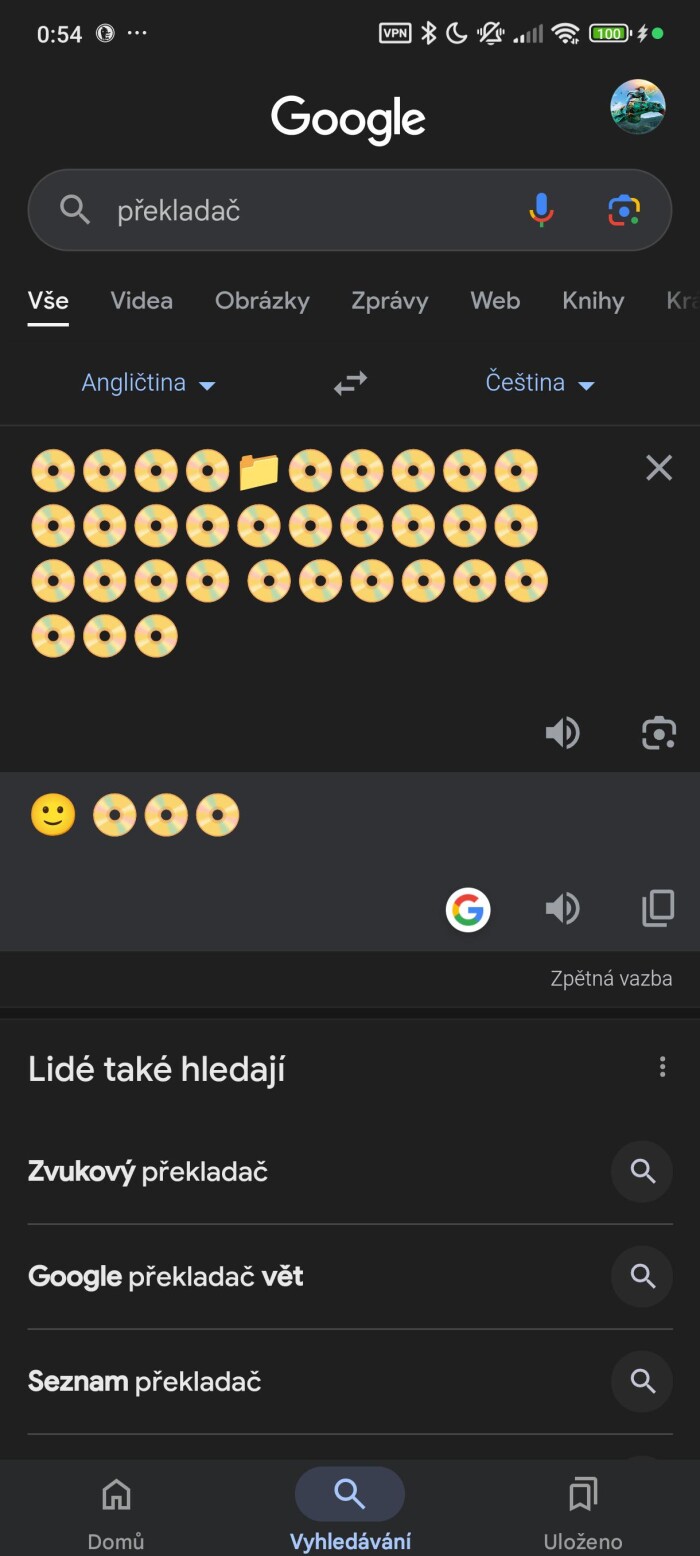Screen dimensions: 700x1556
Task: Open the Zpětná vazba feedback link
Action: coord(611,978)
